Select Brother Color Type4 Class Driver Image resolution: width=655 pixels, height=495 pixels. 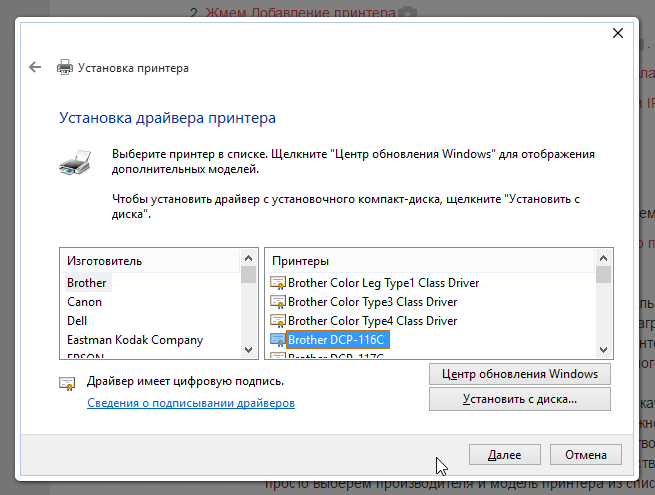[373, 321]
